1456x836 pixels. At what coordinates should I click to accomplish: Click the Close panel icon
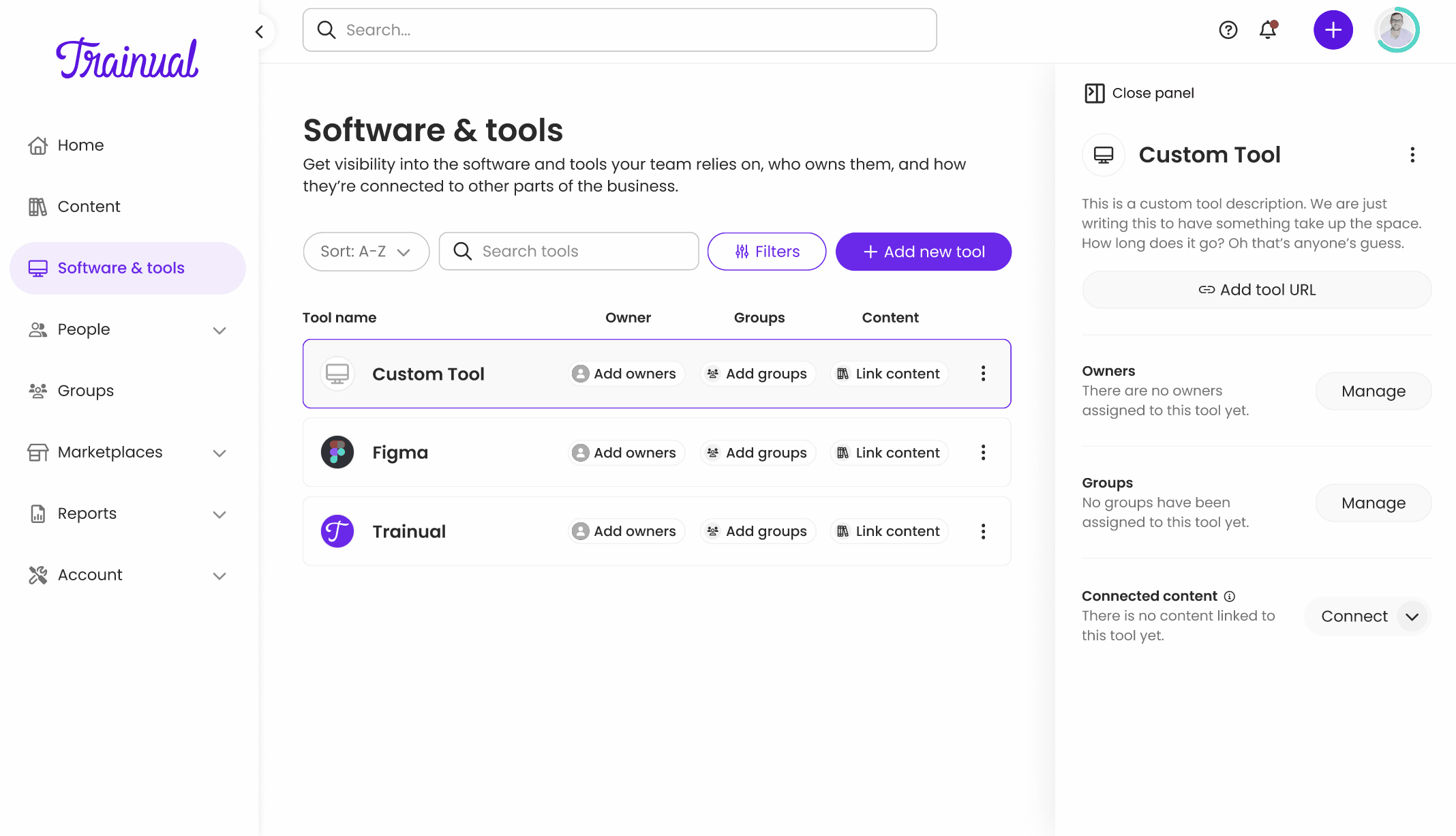pos(1094,93)
